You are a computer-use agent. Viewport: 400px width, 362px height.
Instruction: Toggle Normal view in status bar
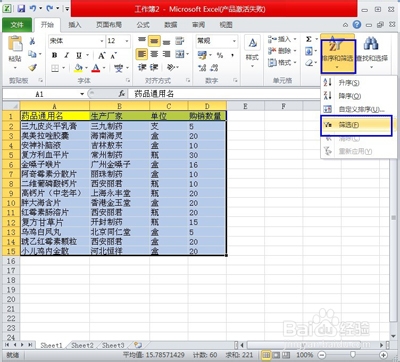pyautogui.click(x=266, y=355)
